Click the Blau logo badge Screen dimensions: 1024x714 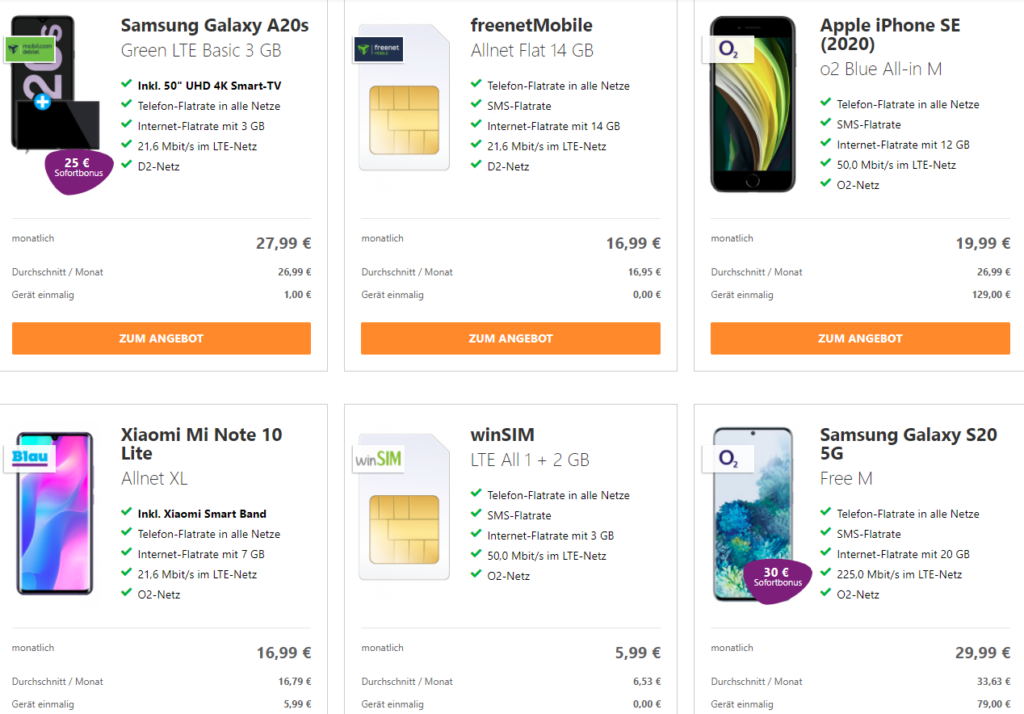(30, 457)
